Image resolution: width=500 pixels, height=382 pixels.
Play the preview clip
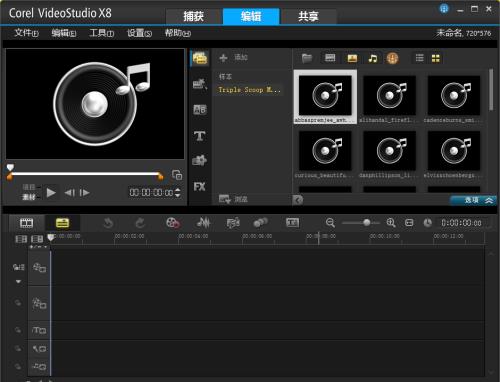click(x=51, y=193)
